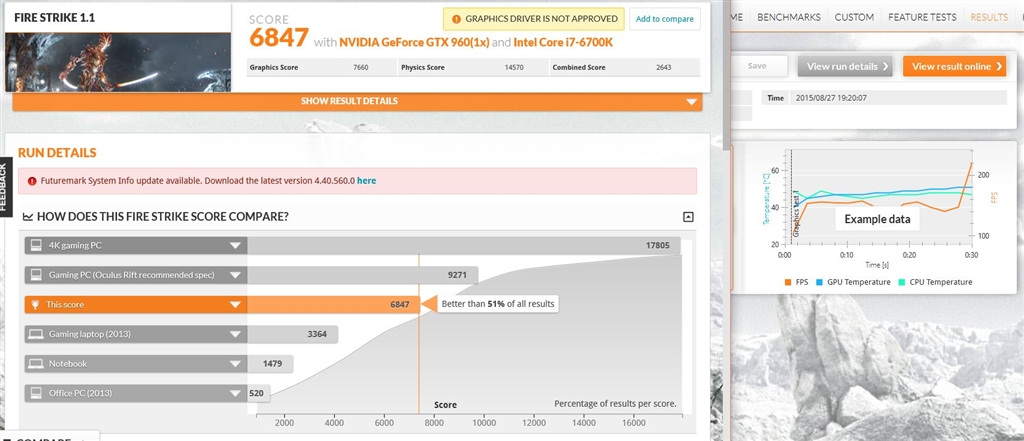Click the Physics Score value 14570
Viewport: 1024px width, 441px height.
515,67
